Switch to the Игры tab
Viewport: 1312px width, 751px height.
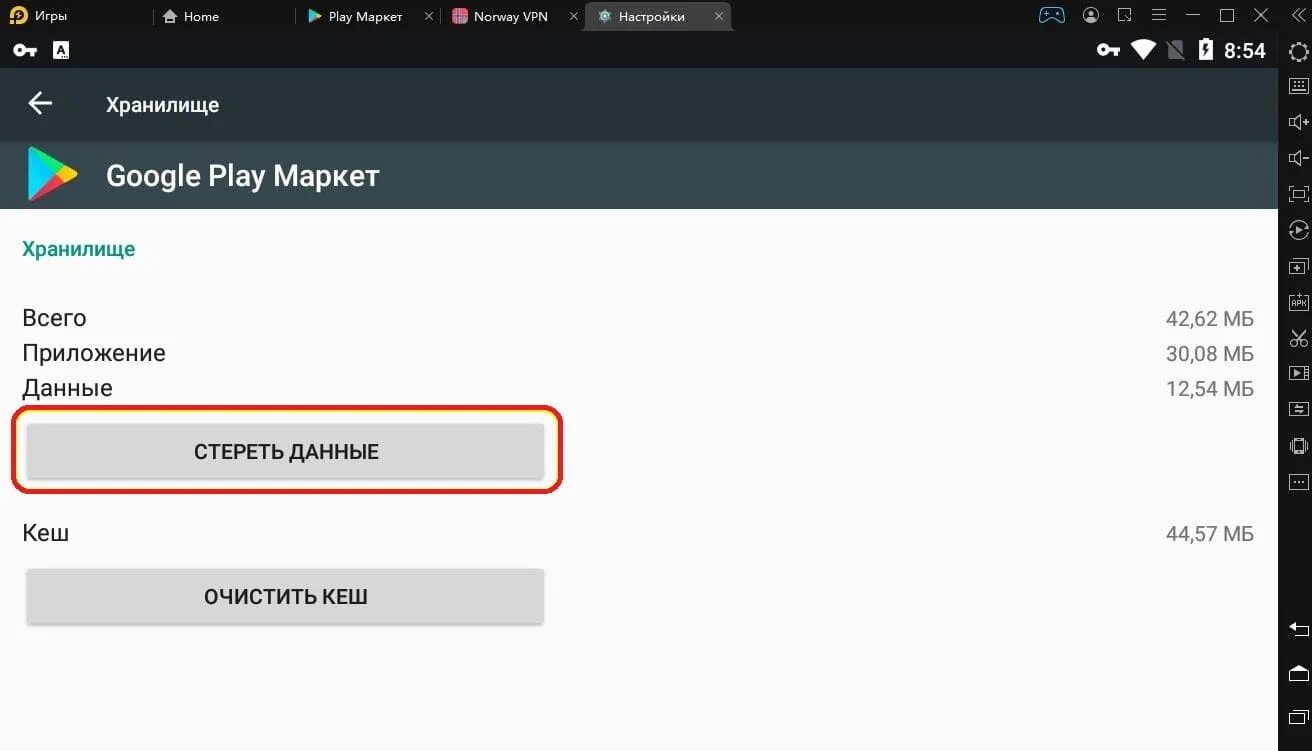click(x=51, y=17)
